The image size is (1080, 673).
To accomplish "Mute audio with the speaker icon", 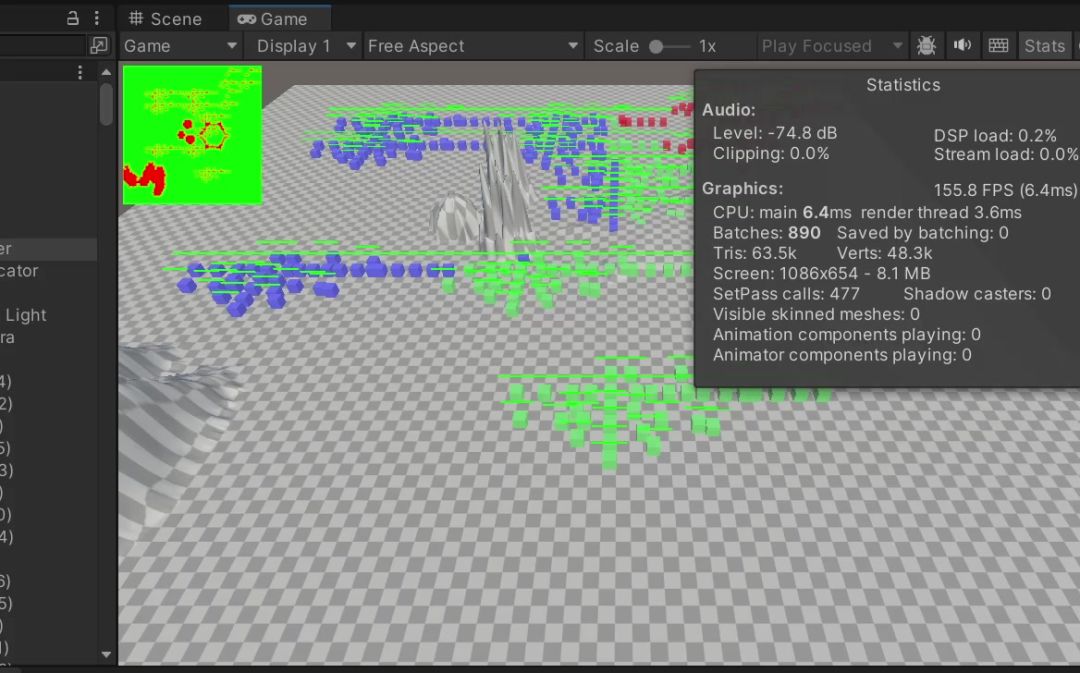I will (x=962, y=46).
